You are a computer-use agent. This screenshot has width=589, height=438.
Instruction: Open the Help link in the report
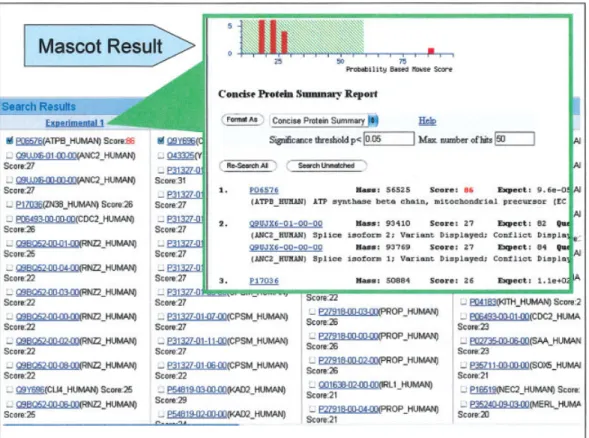click(x=427, y=121)
